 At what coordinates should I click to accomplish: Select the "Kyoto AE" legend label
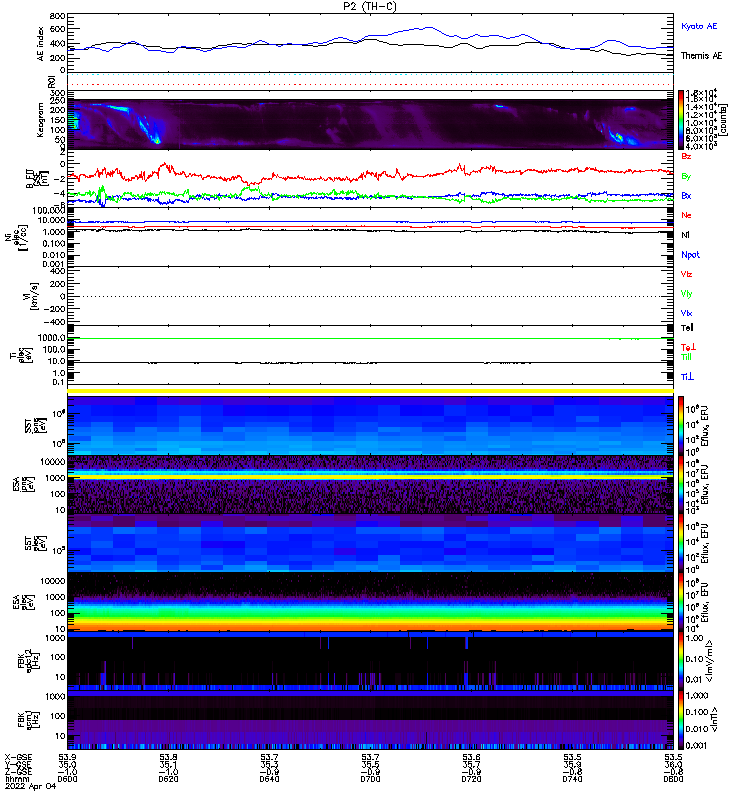click(x=699, y=26)
